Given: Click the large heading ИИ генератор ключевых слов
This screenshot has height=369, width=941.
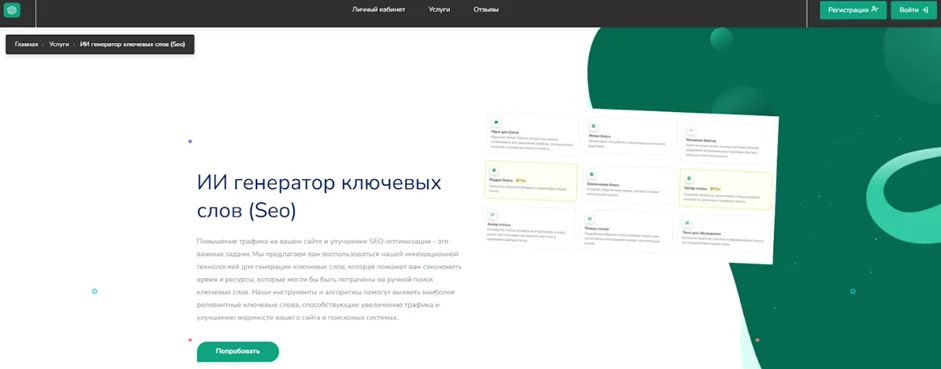Looking at the screenshot, I should click(319, 196).
